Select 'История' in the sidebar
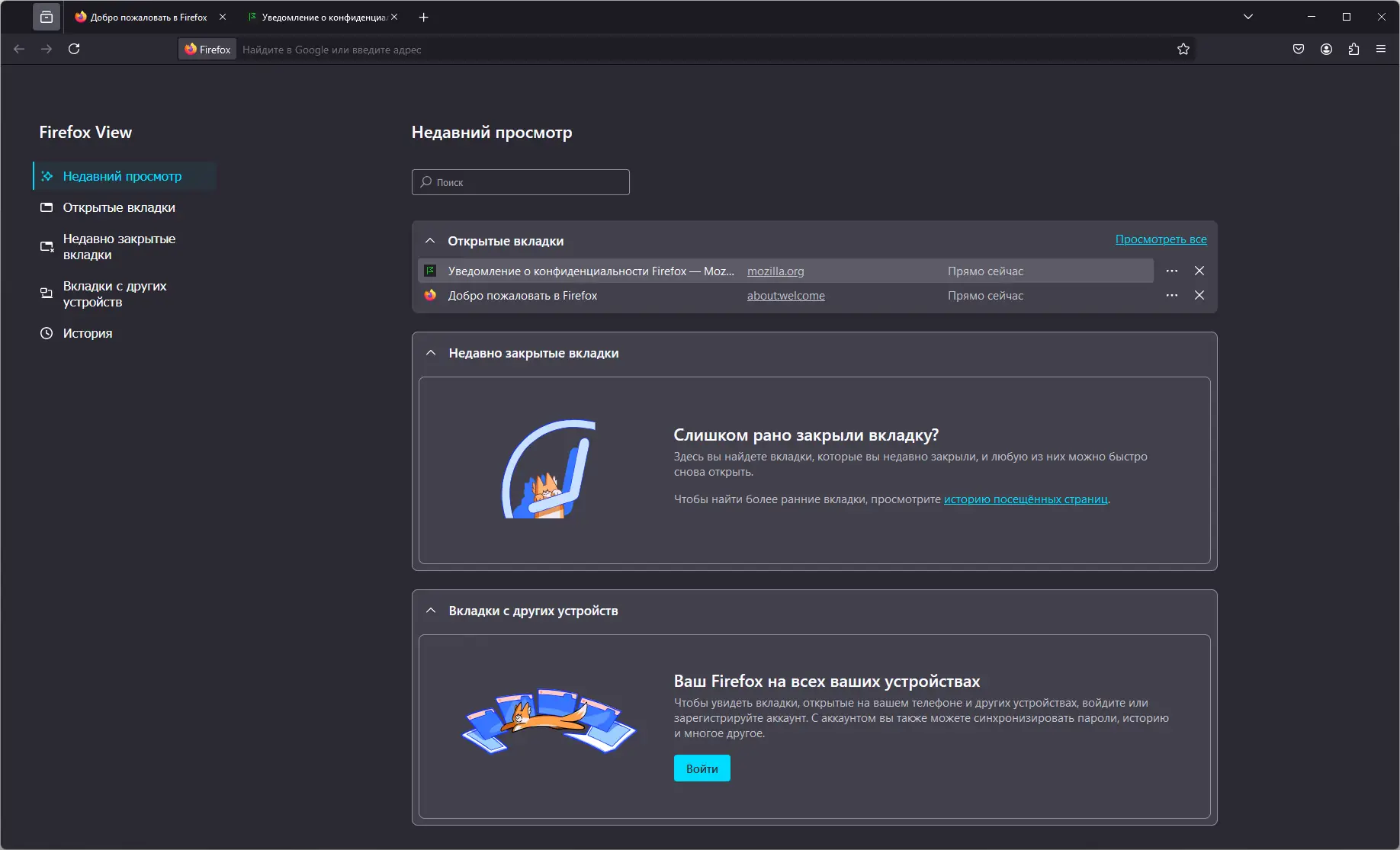 point(124,333)
